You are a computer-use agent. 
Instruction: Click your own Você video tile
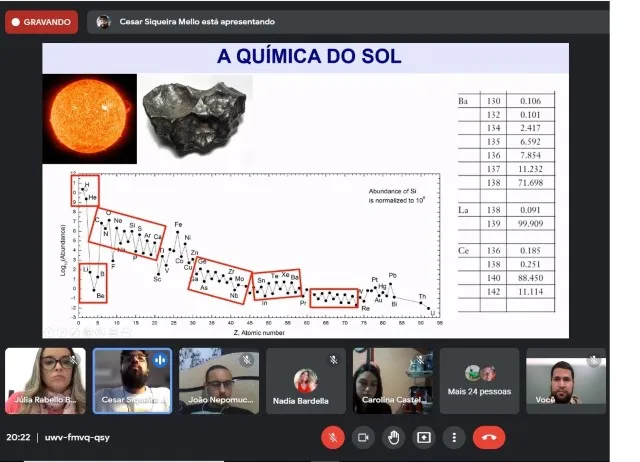coord(565,381)
